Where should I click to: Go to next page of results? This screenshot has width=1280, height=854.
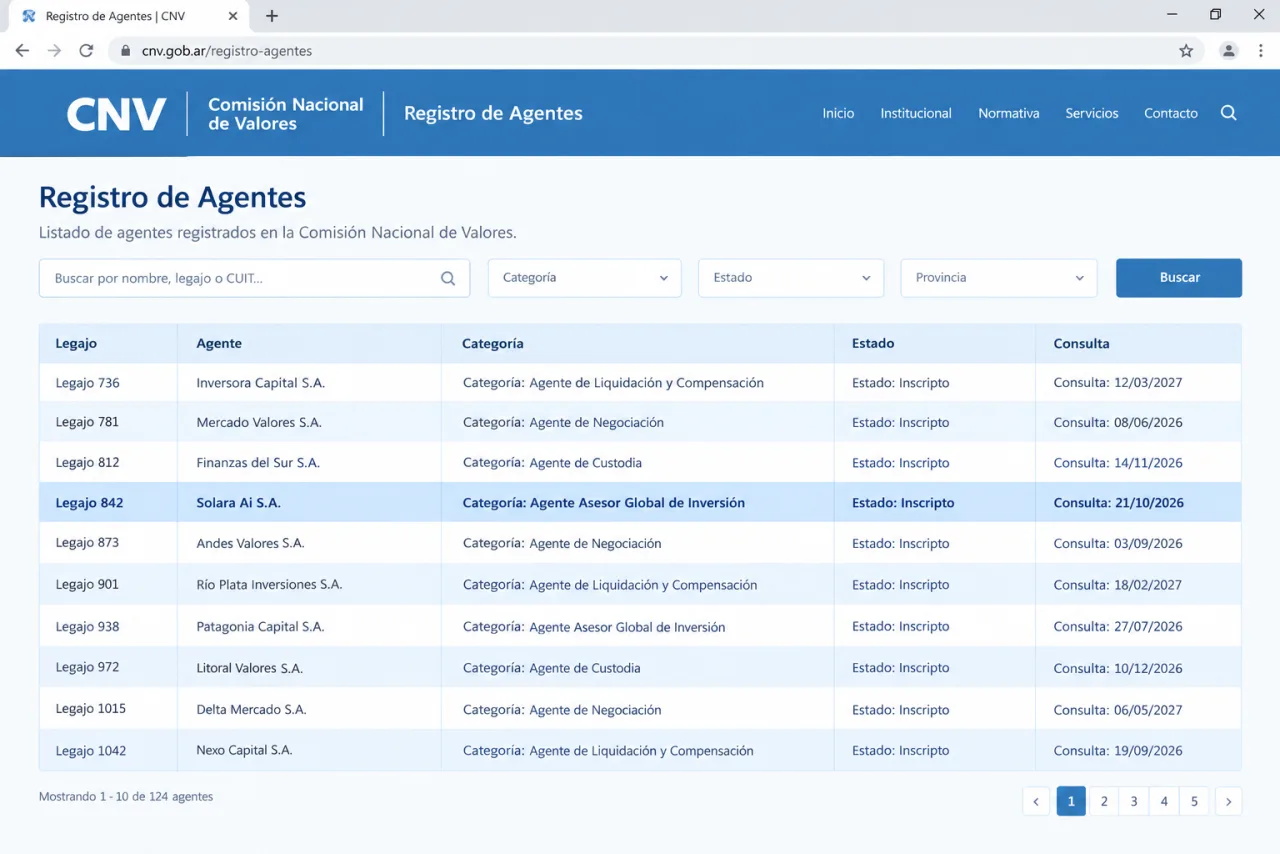pos(1228,801)
